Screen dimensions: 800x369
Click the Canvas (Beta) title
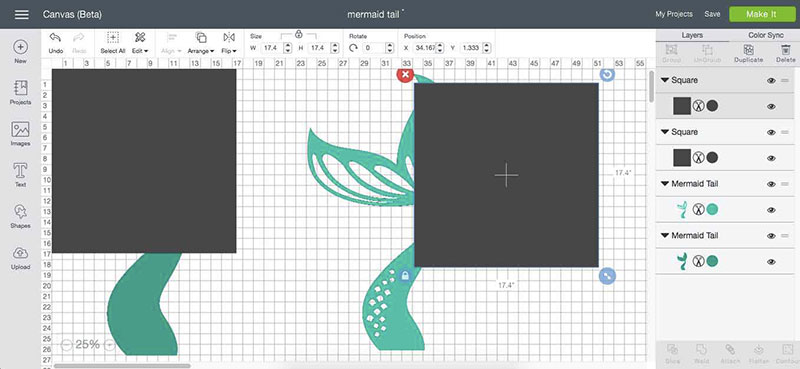pyautogui.click(x=72, y=15)
